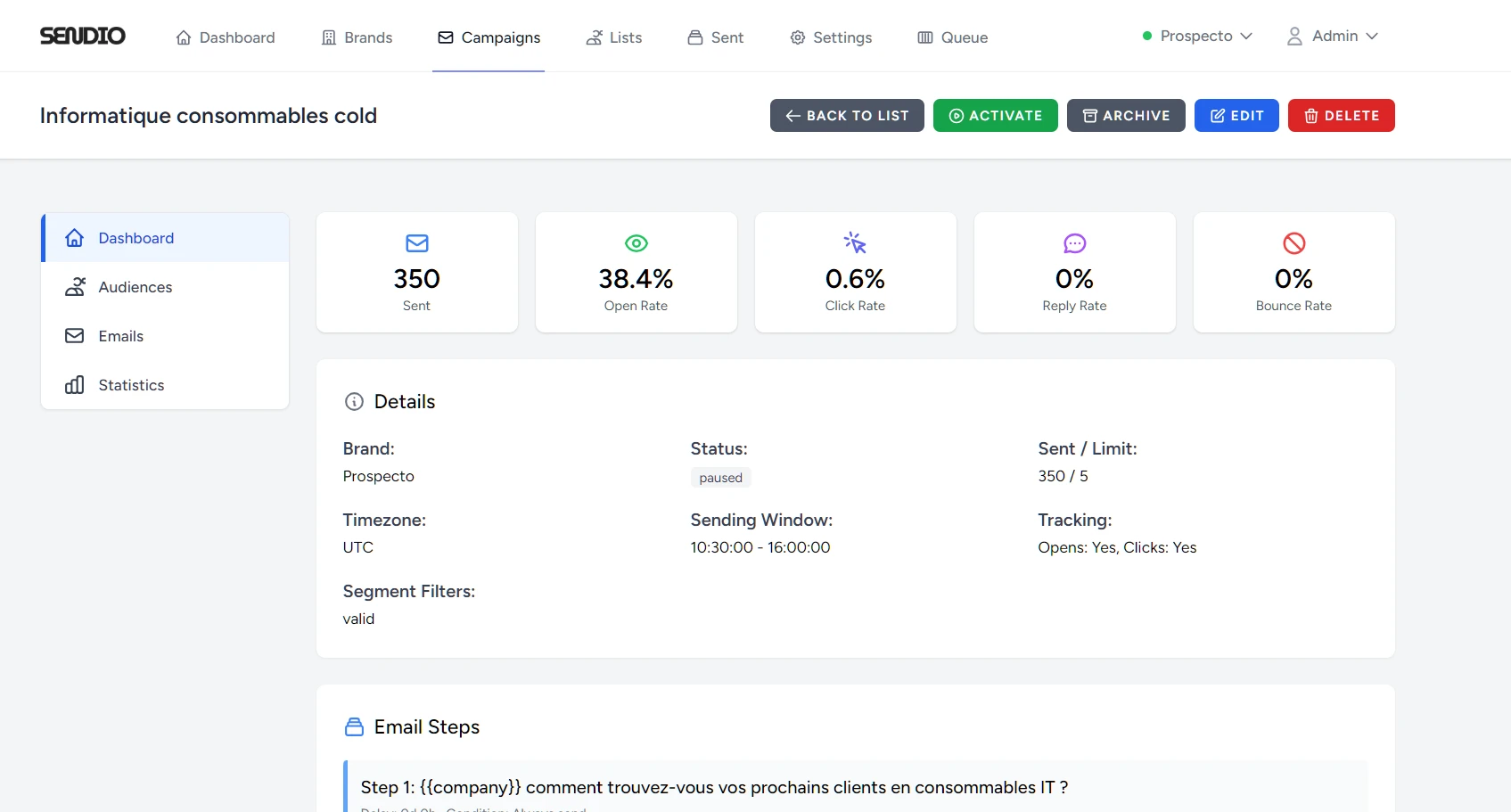Go to Queue in top navigation
The width and height of the screenshot is (1511, 812).
click(x=953, y=37)
